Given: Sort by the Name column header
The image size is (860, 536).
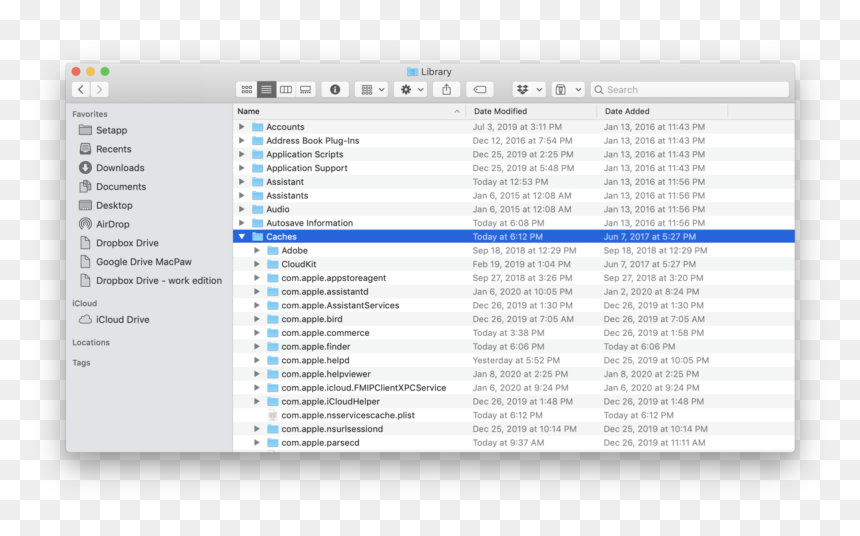Looking at the screenshot, I should 349,111.
